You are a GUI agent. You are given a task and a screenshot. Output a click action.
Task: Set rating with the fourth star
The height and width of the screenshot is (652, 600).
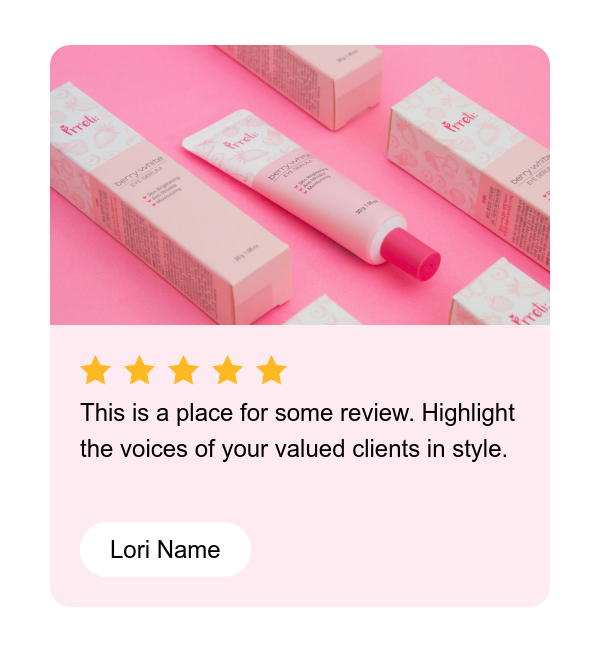click(227, 370)
